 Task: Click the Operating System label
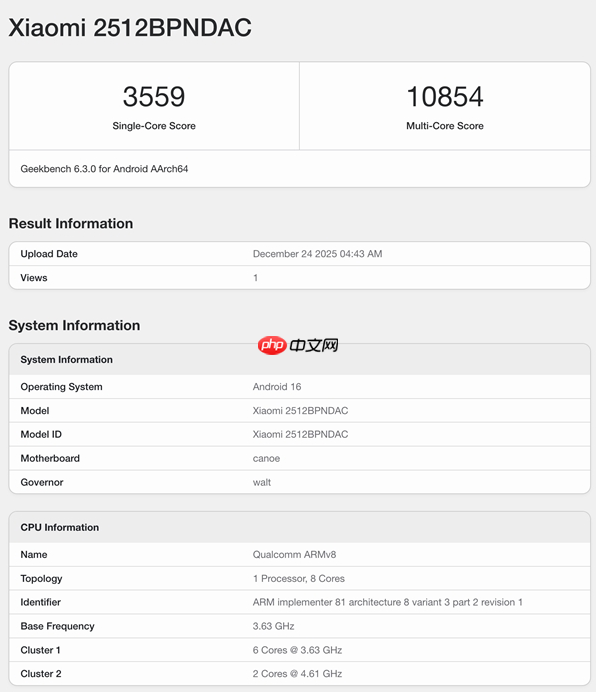pos(61,387)
